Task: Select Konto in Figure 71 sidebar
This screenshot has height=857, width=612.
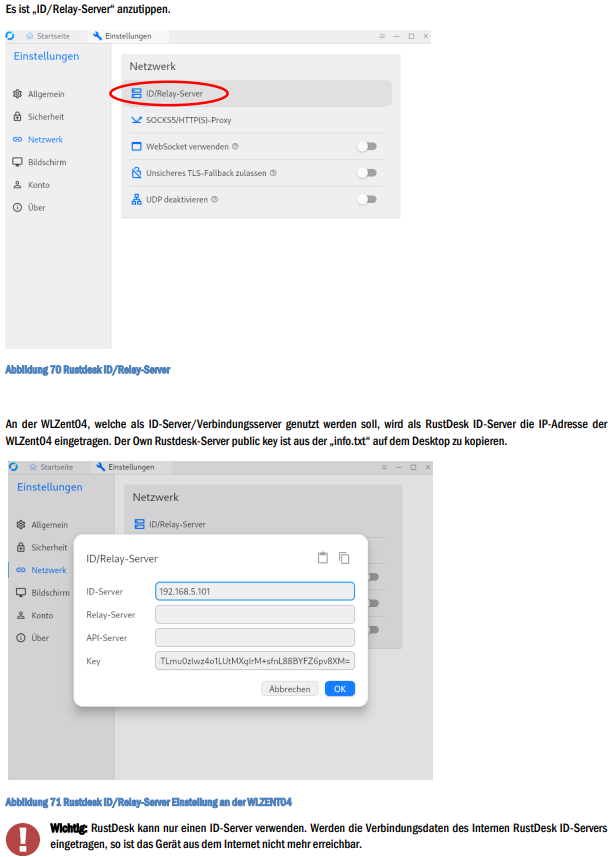Action: pyautogui.click(x=35, y=615)
